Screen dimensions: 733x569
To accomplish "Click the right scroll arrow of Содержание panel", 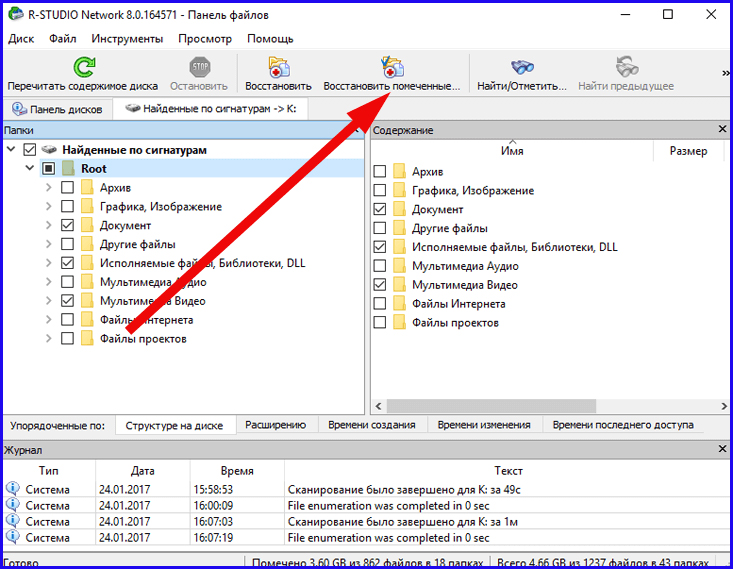I will pos(724,406).
